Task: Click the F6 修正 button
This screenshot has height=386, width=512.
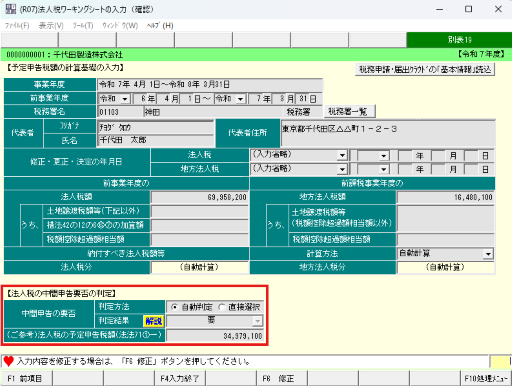Action: coord(282,378)
